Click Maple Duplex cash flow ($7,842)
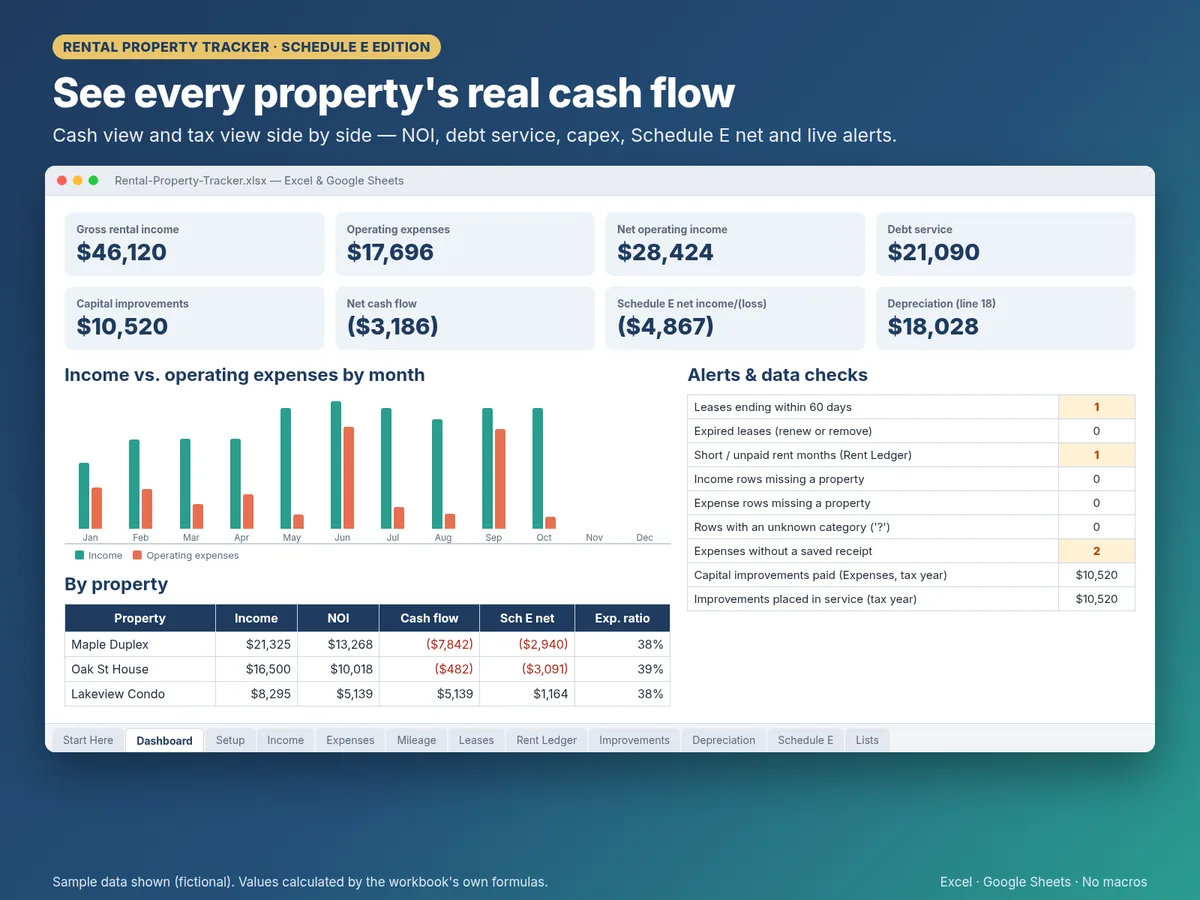The image size is (1200, 900). 429,645
